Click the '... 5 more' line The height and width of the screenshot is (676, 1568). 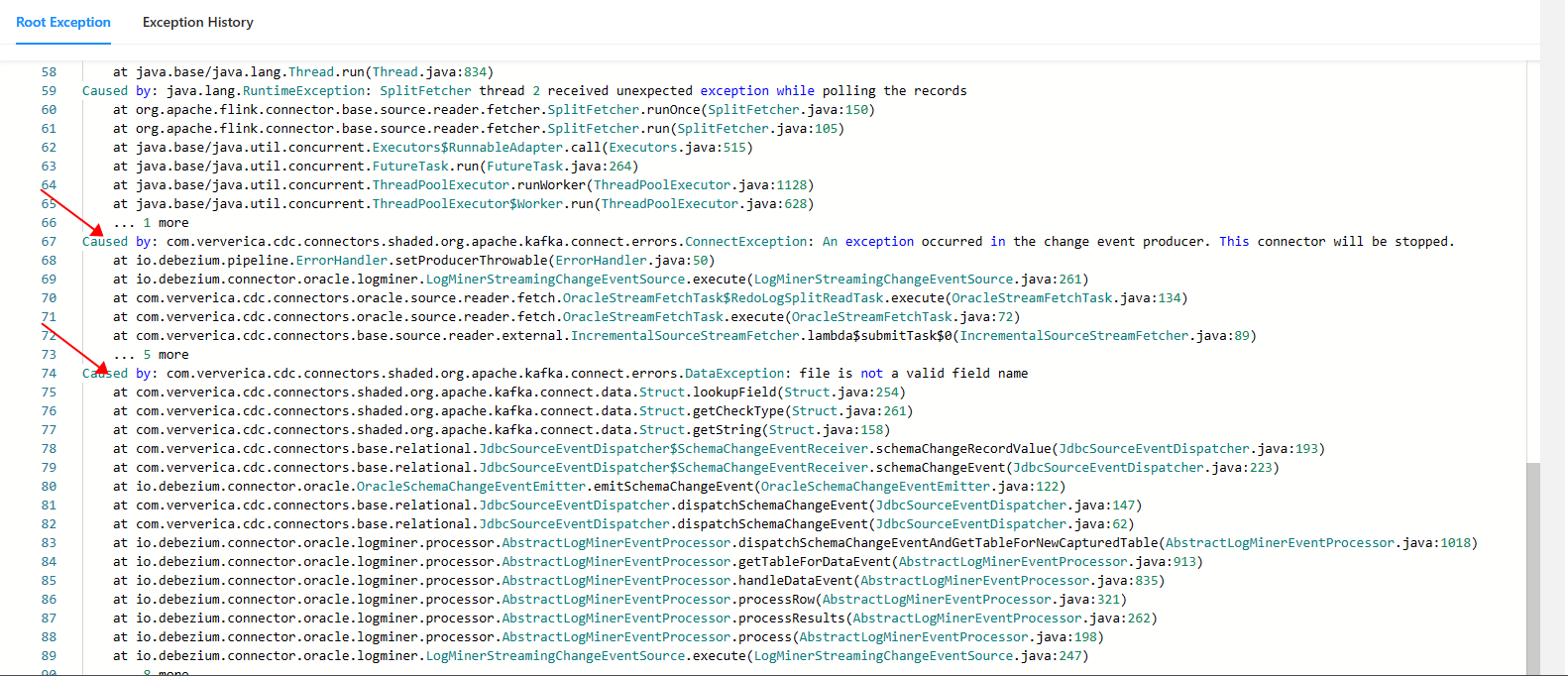coord(151,354)
